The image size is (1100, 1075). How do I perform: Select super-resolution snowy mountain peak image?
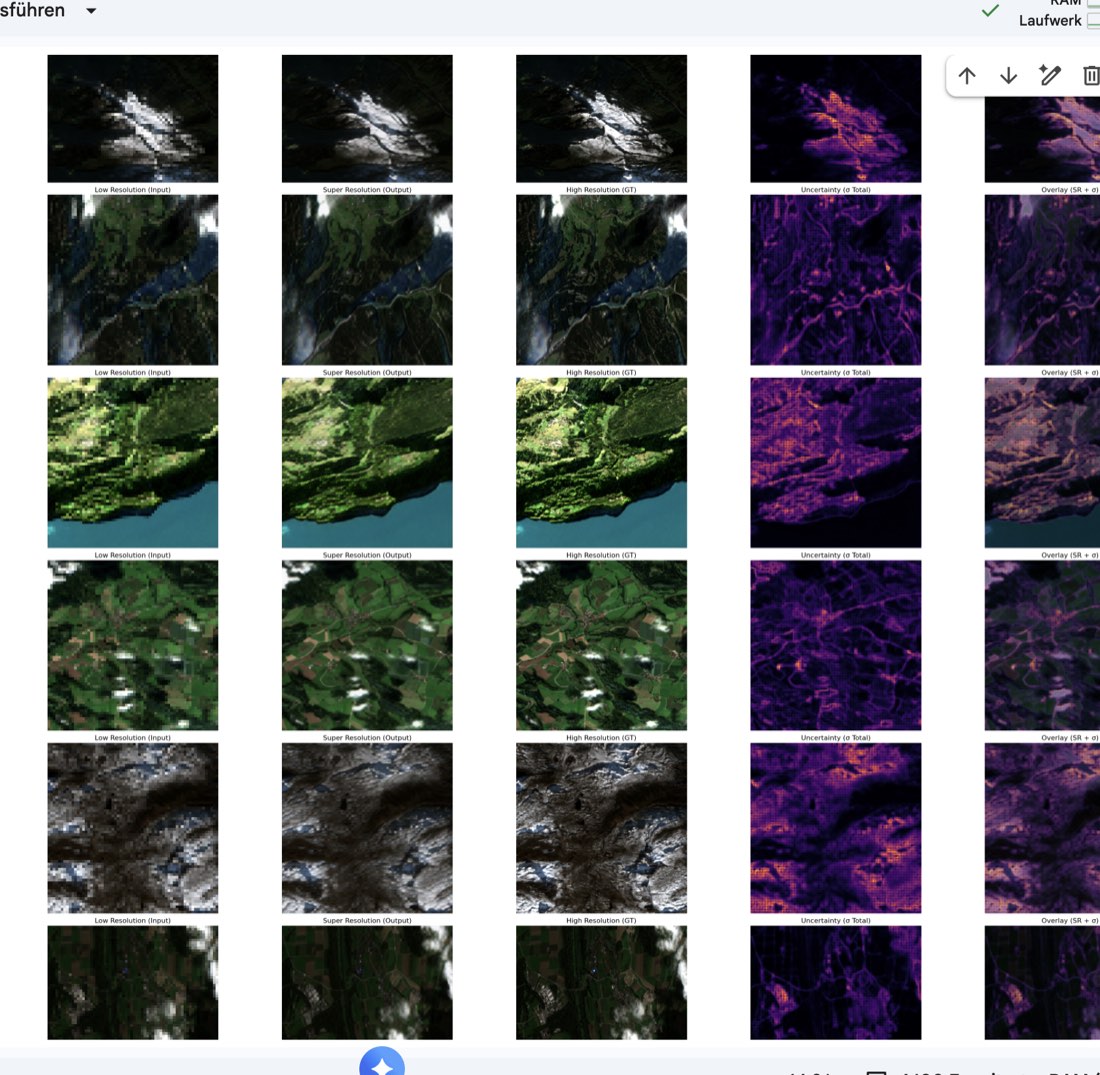(367, 119)
